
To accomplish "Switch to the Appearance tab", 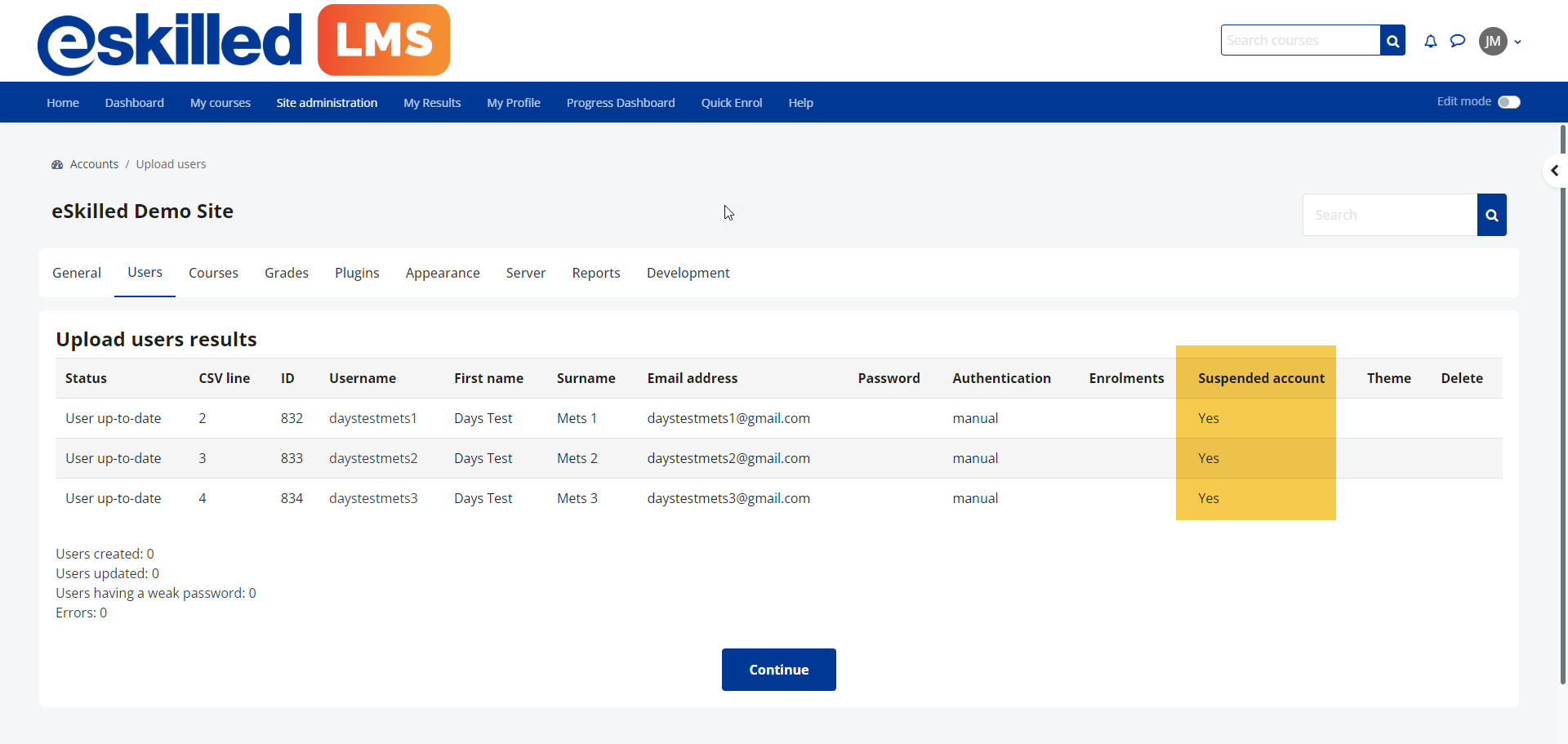I will 443,273.
